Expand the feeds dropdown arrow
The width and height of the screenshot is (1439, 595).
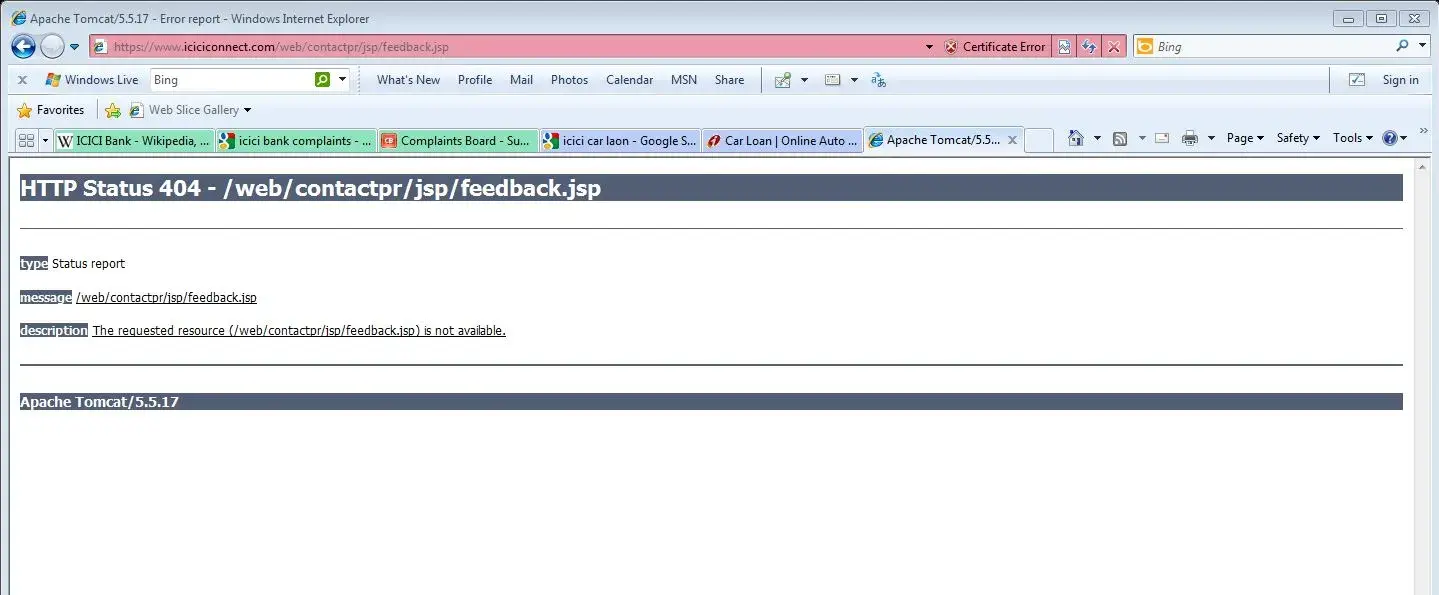(x=1142, y=138)
